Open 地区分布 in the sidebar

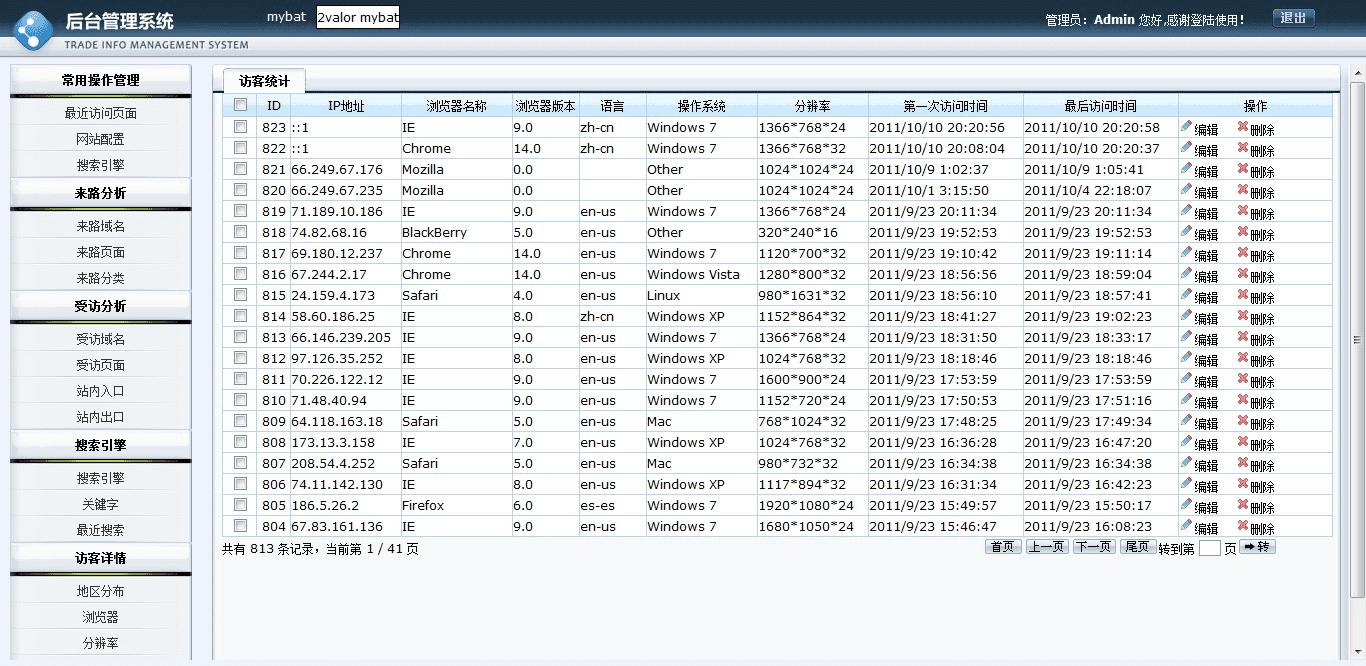(100, 592)
